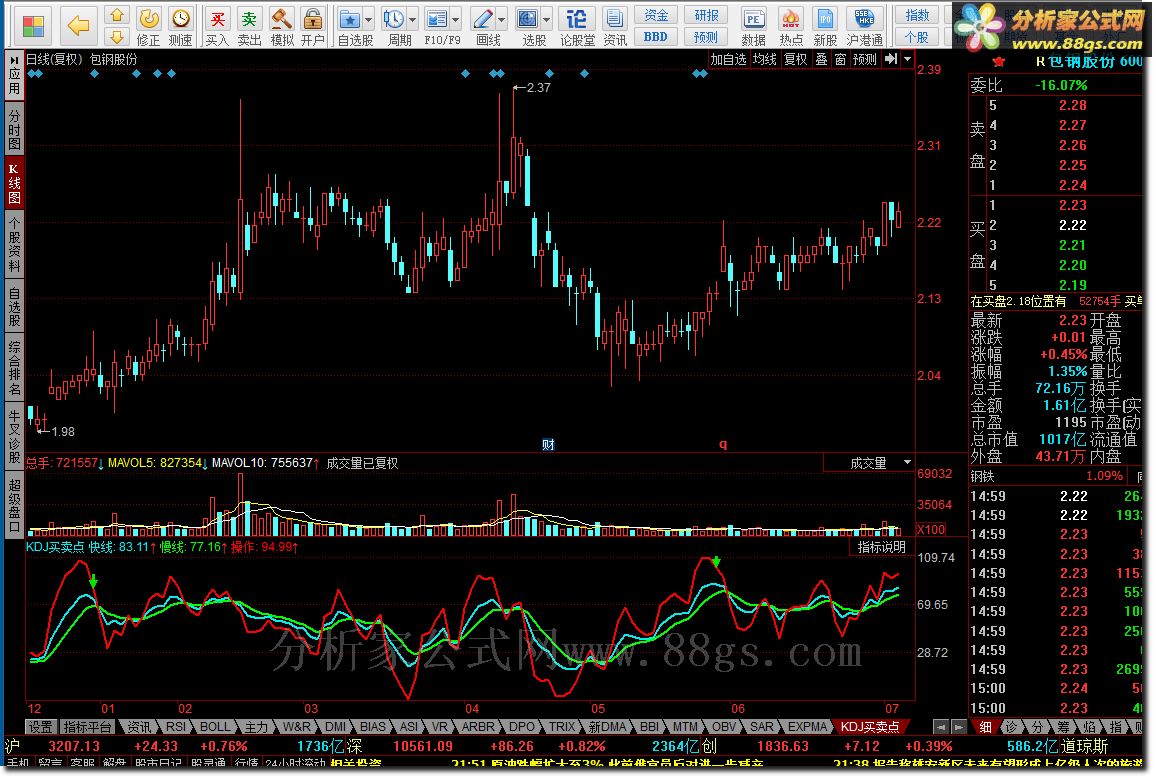The width and height of the screenshot is (1154, 777).
Task: Open the 超级盘口 sidebar tab
Action: click(x=14, y=504)
